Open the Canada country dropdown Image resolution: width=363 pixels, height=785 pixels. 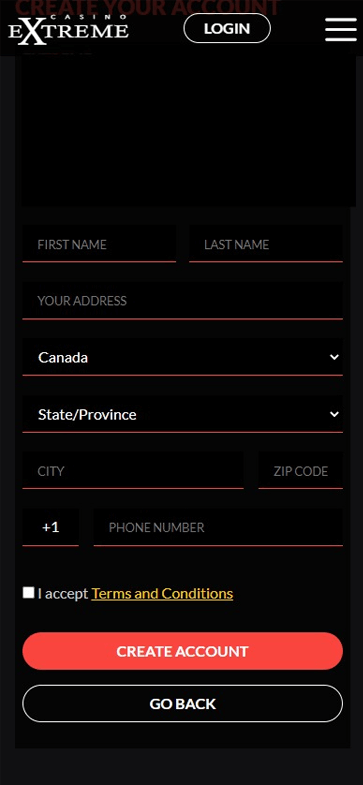(183, 357)
